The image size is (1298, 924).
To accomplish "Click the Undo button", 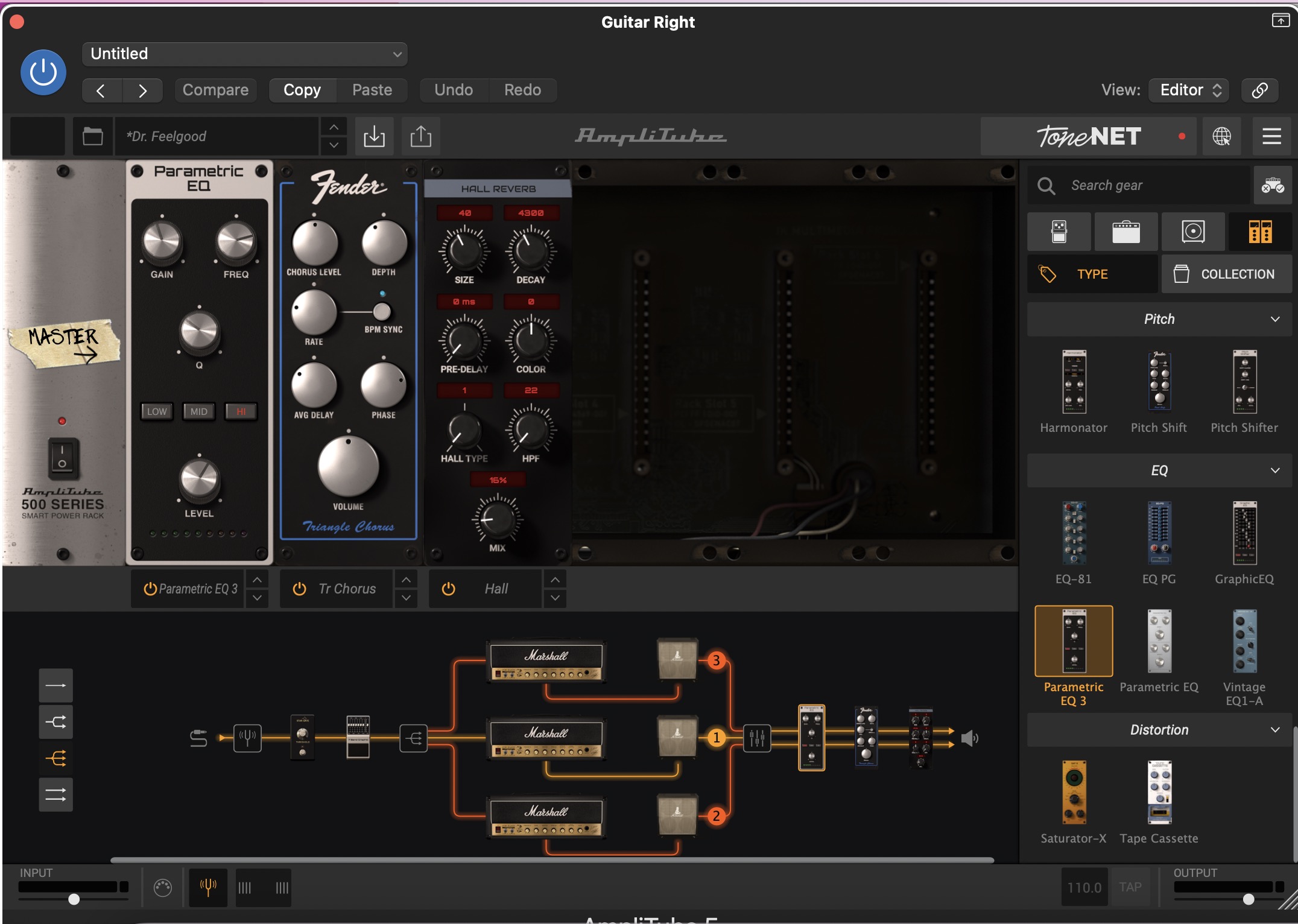I will click(454, 90).
